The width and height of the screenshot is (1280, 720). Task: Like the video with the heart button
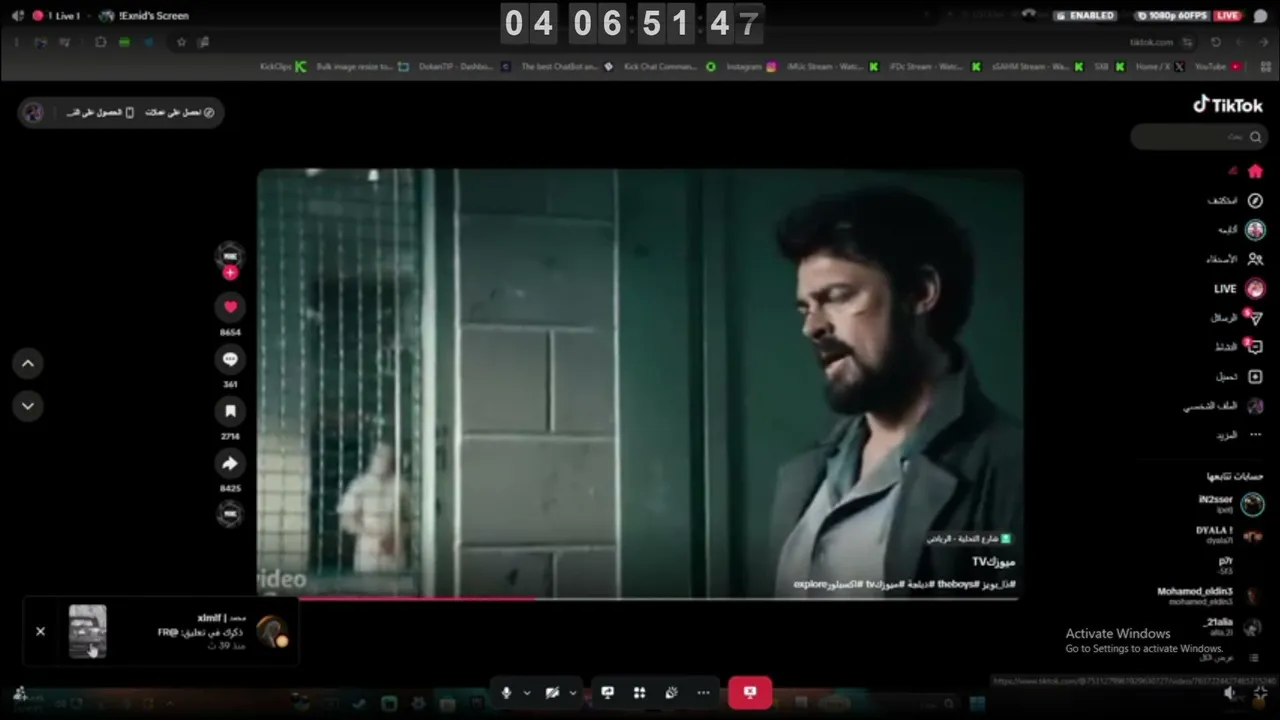point(230,307)
